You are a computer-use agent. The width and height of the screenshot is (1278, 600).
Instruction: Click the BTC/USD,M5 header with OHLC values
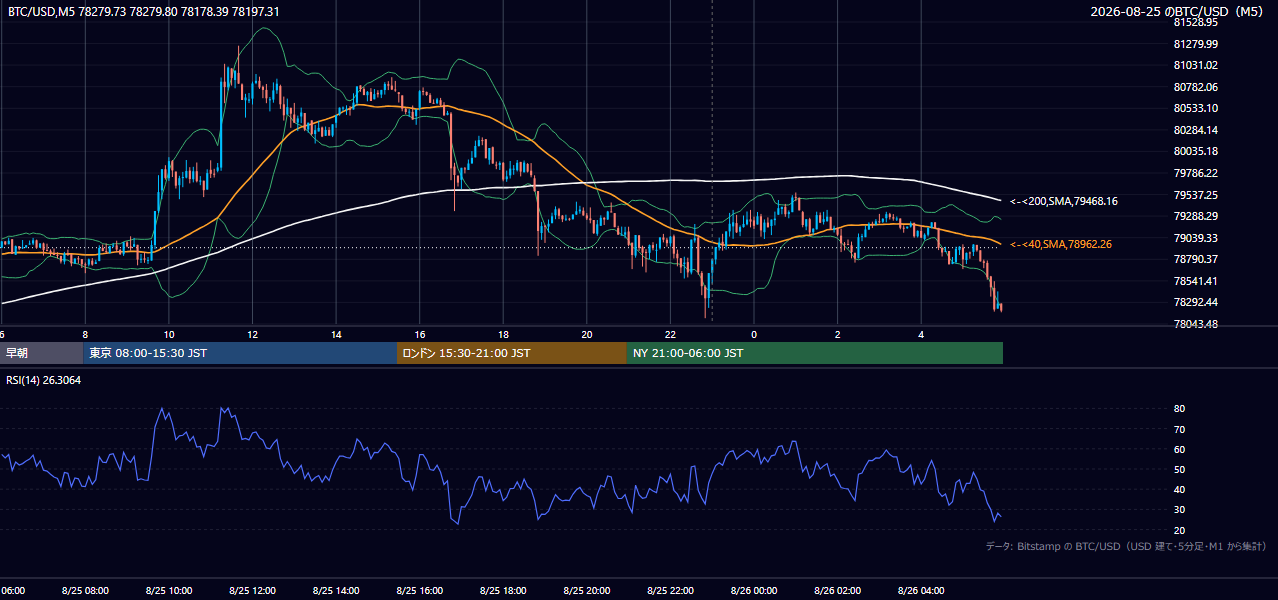click(x=144, y=11)
